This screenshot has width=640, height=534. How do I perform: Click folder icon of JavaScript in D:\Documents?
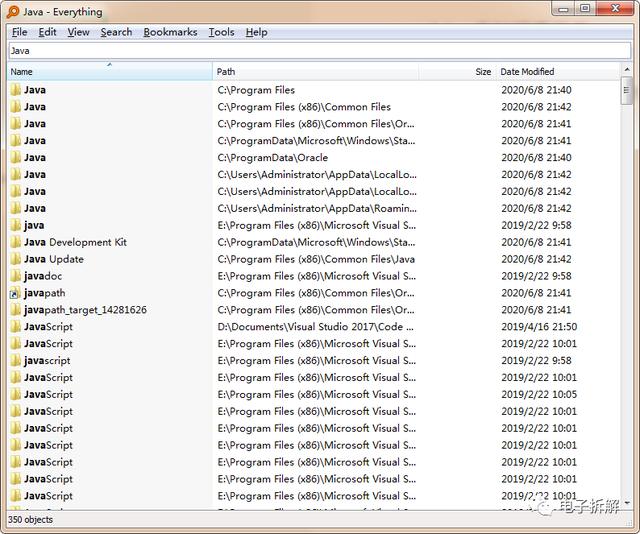(16, 327)
